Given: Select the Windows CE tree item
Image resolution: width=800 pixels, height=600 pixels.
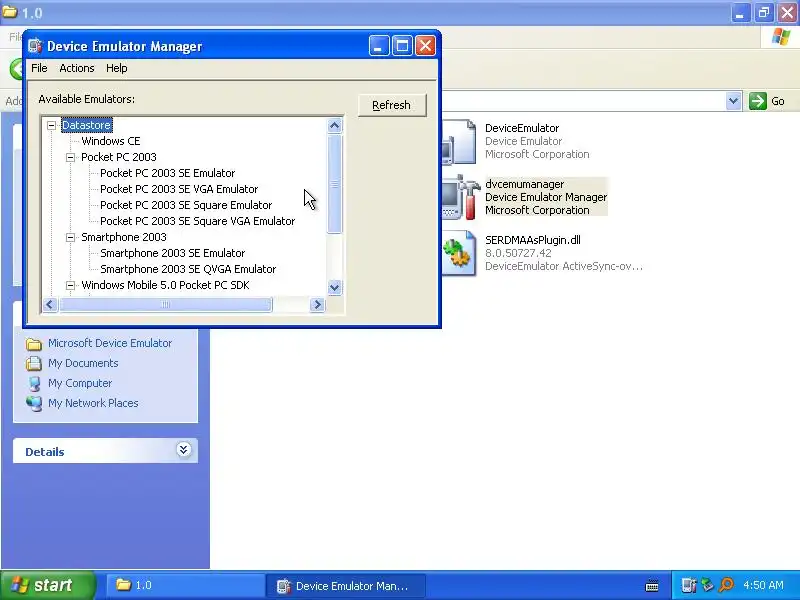Looking at the screenshot, I should click(x=111, y=141).
